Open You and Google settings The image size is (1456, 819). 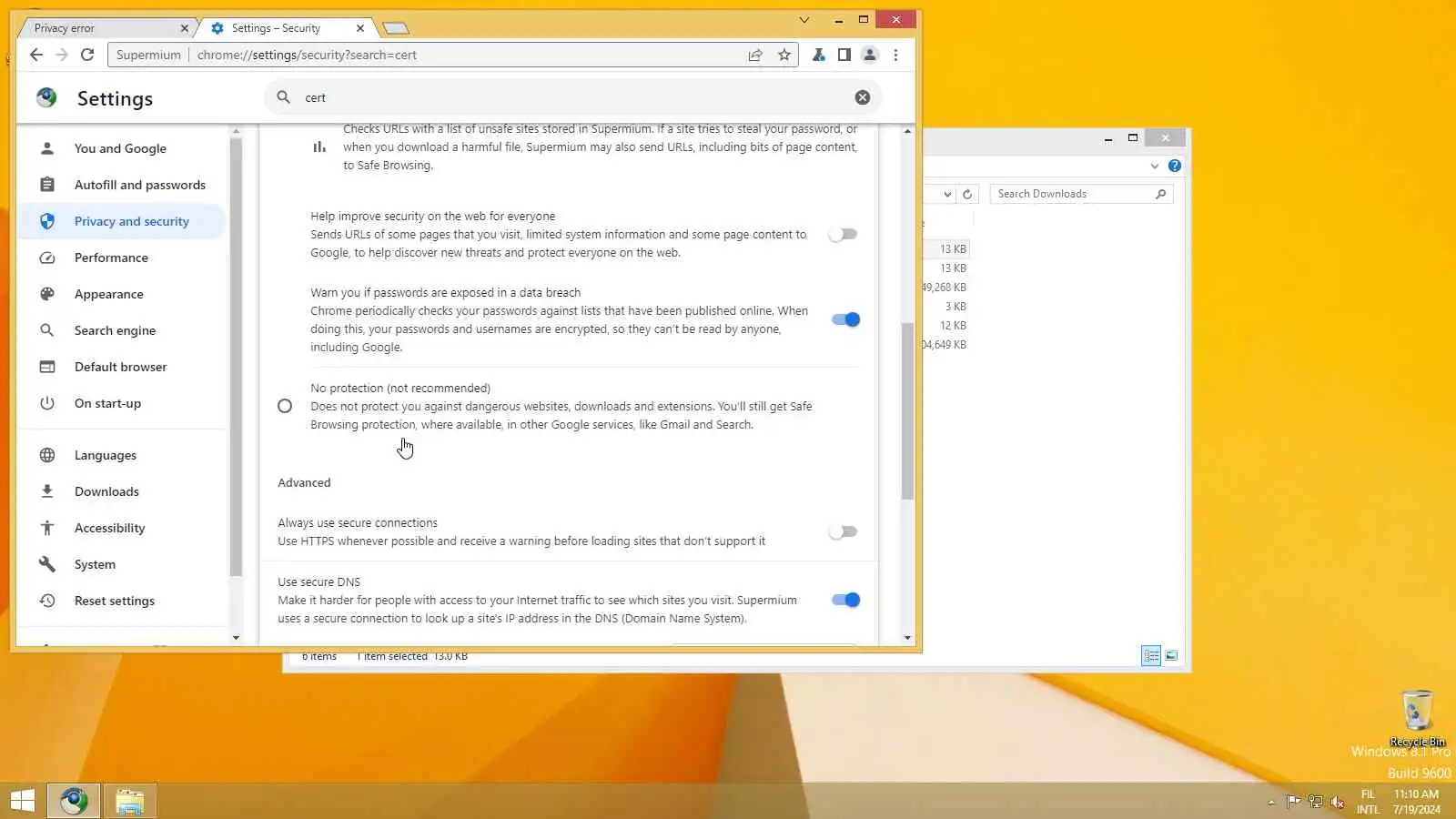[x=120, y=148]
